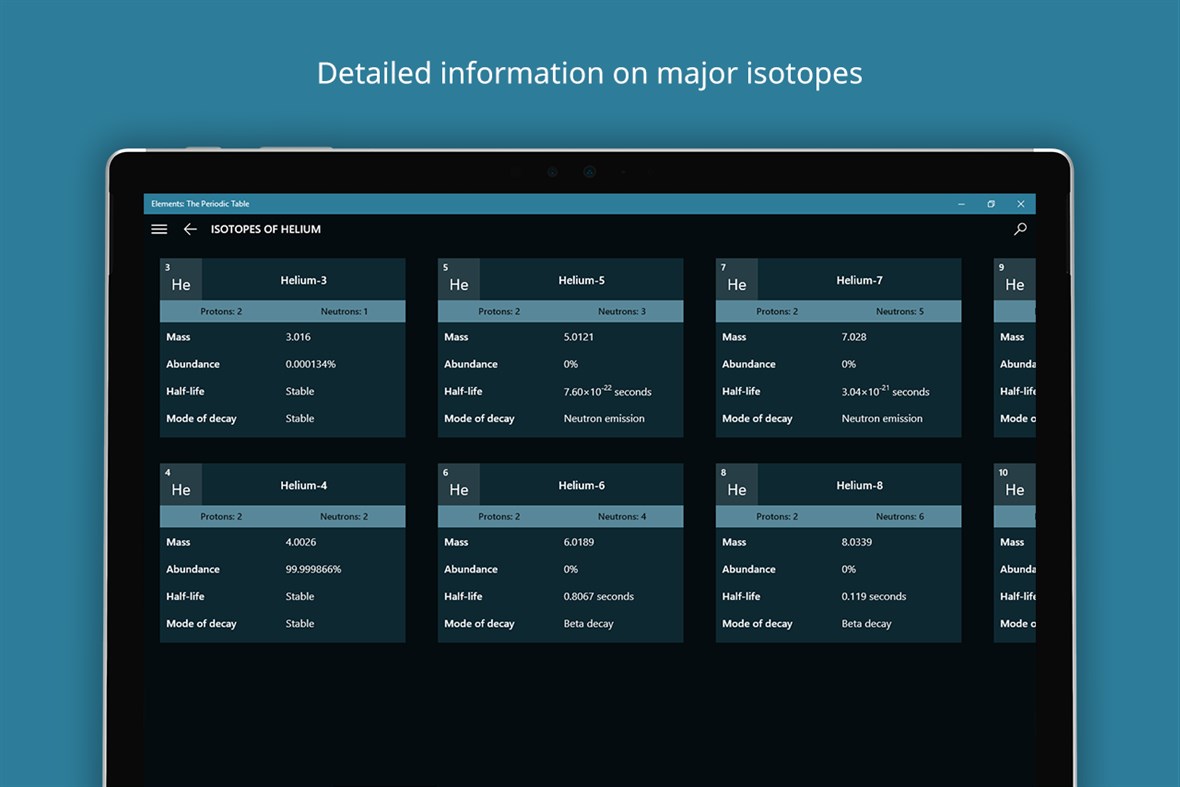Click the mass value 4.0026
The image size is (1180, 787).
tap(300, 542)
